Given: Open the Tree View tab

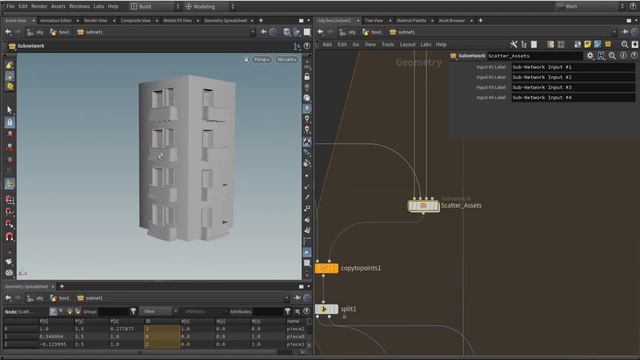Looking at the screenshot, I should click(374, 20).
